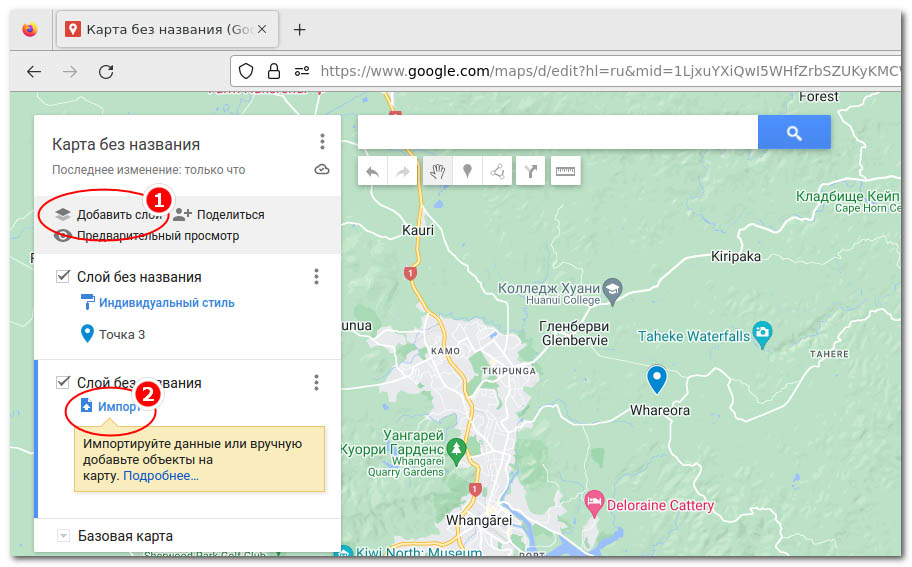This screenshot has width=912, height=567.
Task: Click the undo arrow in map toolbar
Action: click(x=372, y=172)
